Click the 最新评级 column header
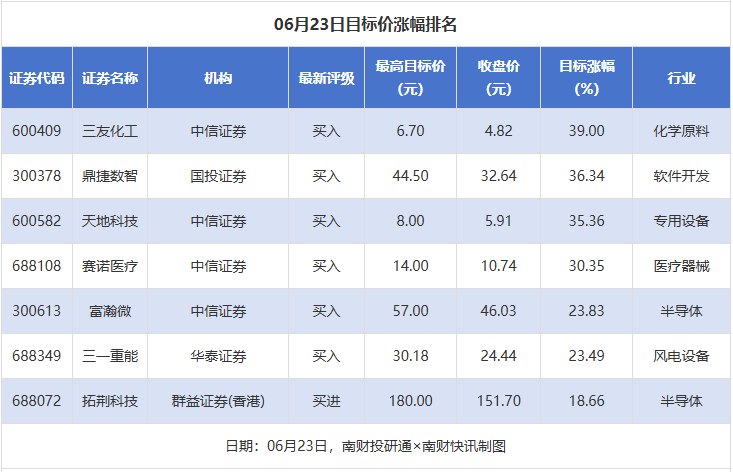This screenshot has height=472, width=733. tap(326, 78)
